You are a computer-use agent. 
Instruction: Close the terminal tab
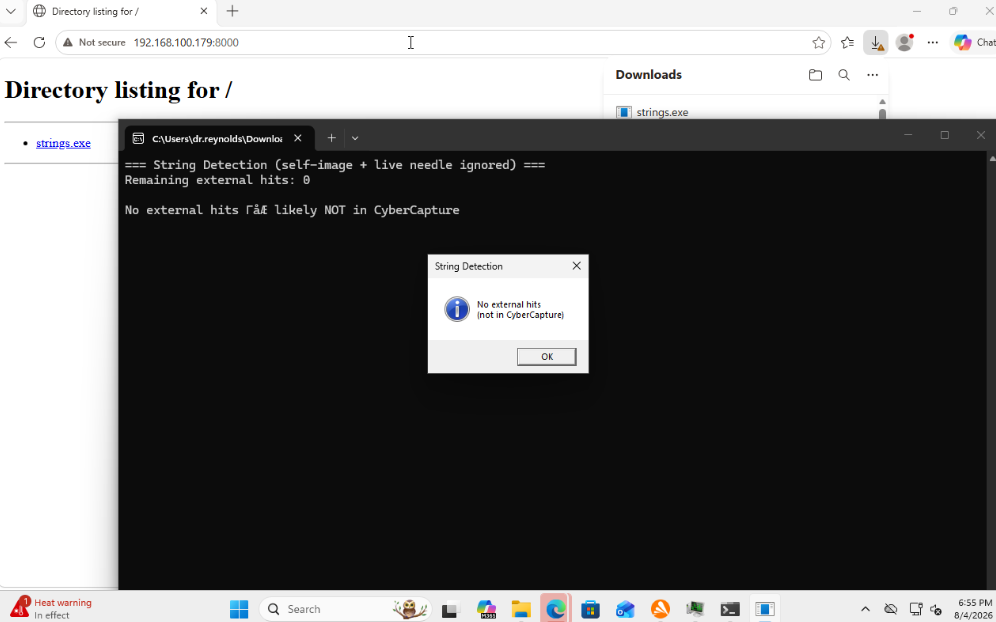[297, 138]
